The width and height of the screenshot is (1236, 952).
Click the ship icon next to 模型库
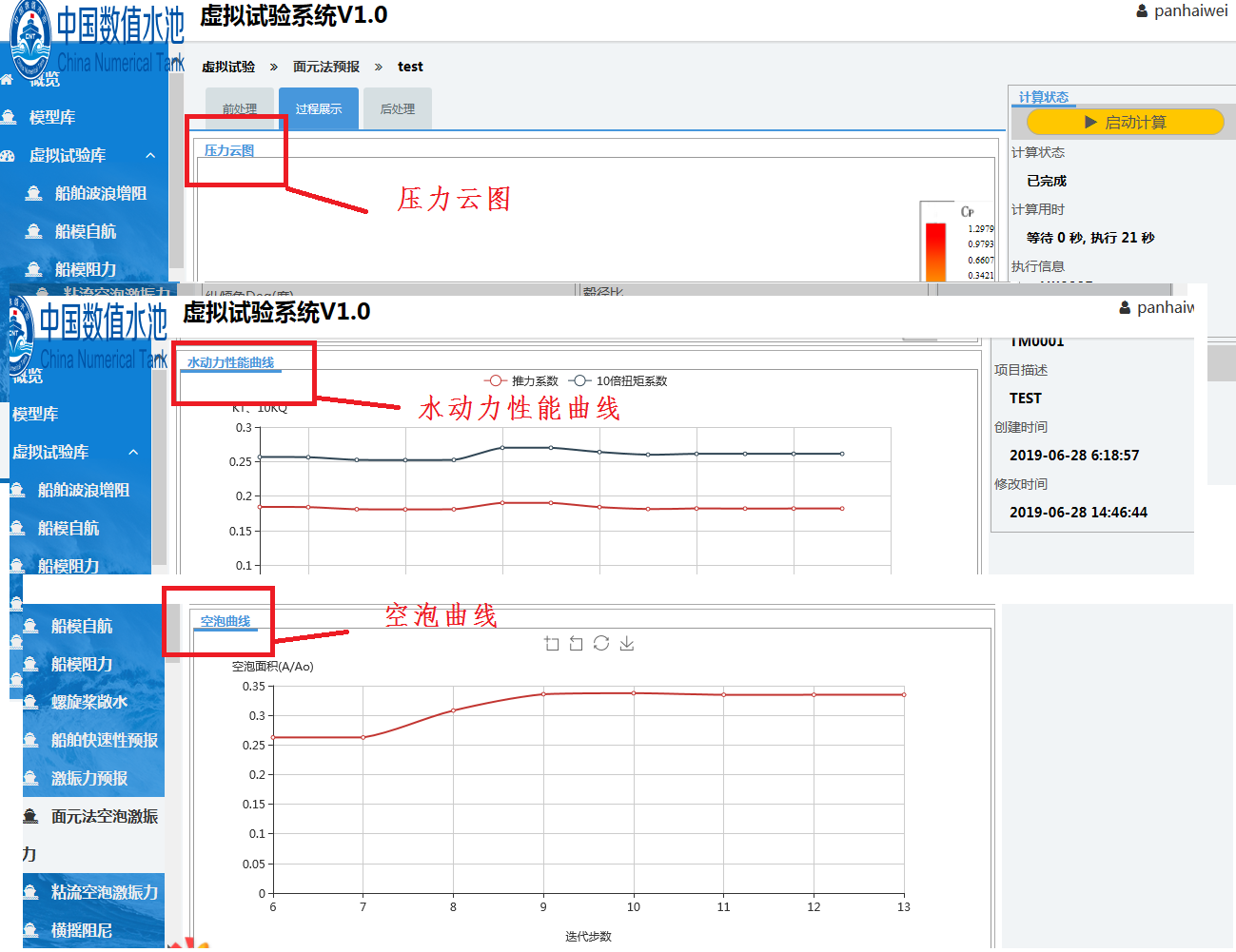10,118
